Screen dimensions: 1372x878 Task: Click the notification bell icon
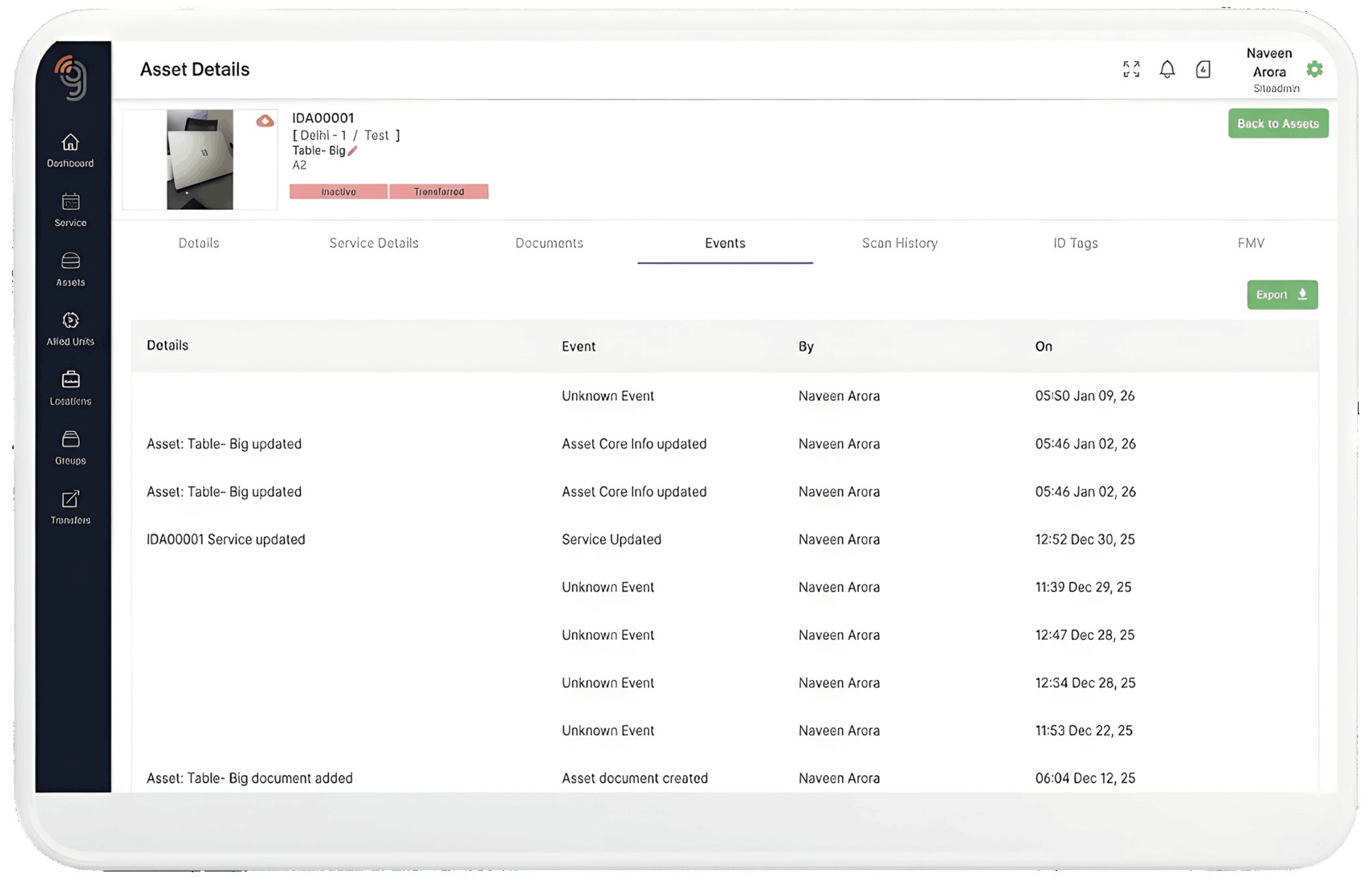[1167, 69]
